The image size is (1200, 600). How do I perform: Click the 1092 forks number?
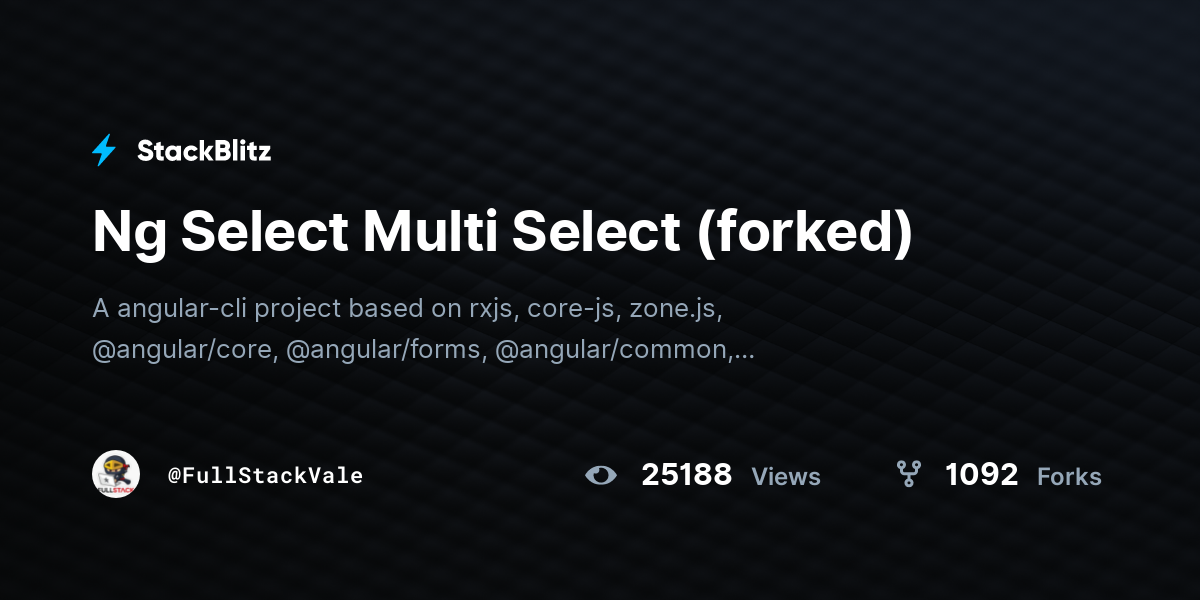click(x=981, y=475)
